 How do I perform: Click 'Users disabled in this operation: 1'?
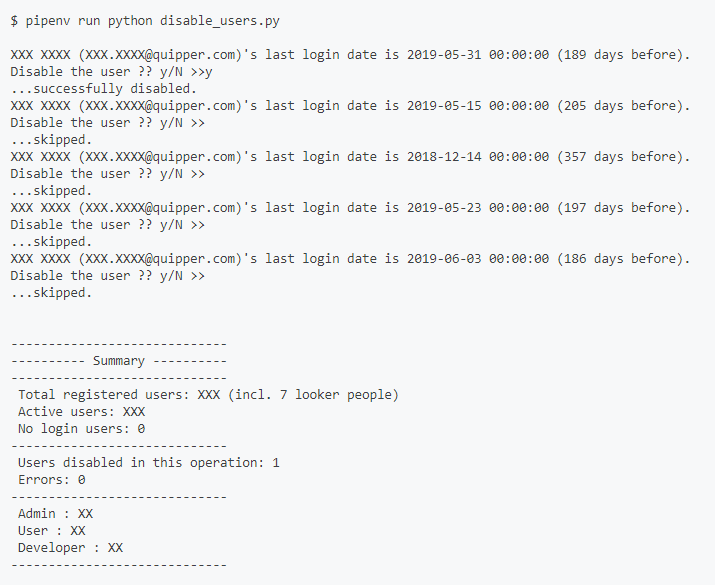tap(148, 463)
